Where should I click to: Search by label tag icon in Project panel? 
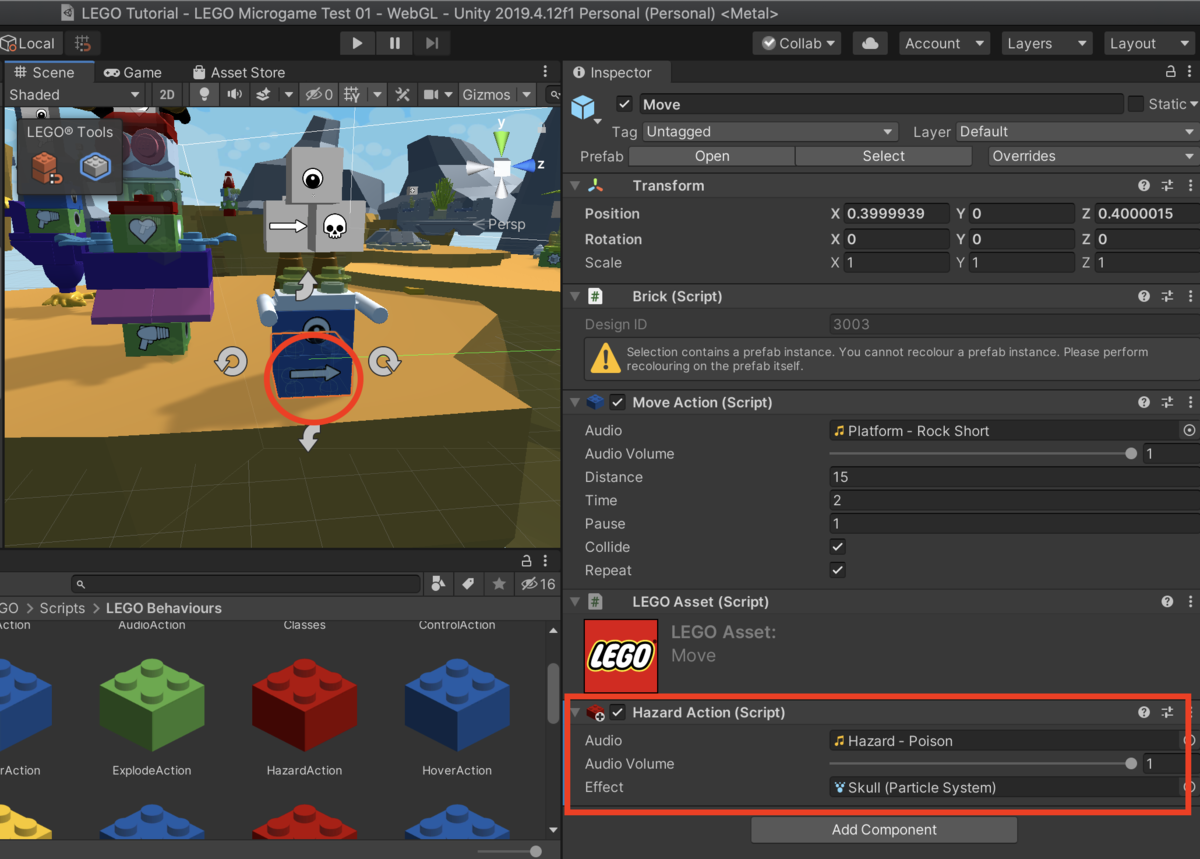pyautogui.click(x=468, y=584)
